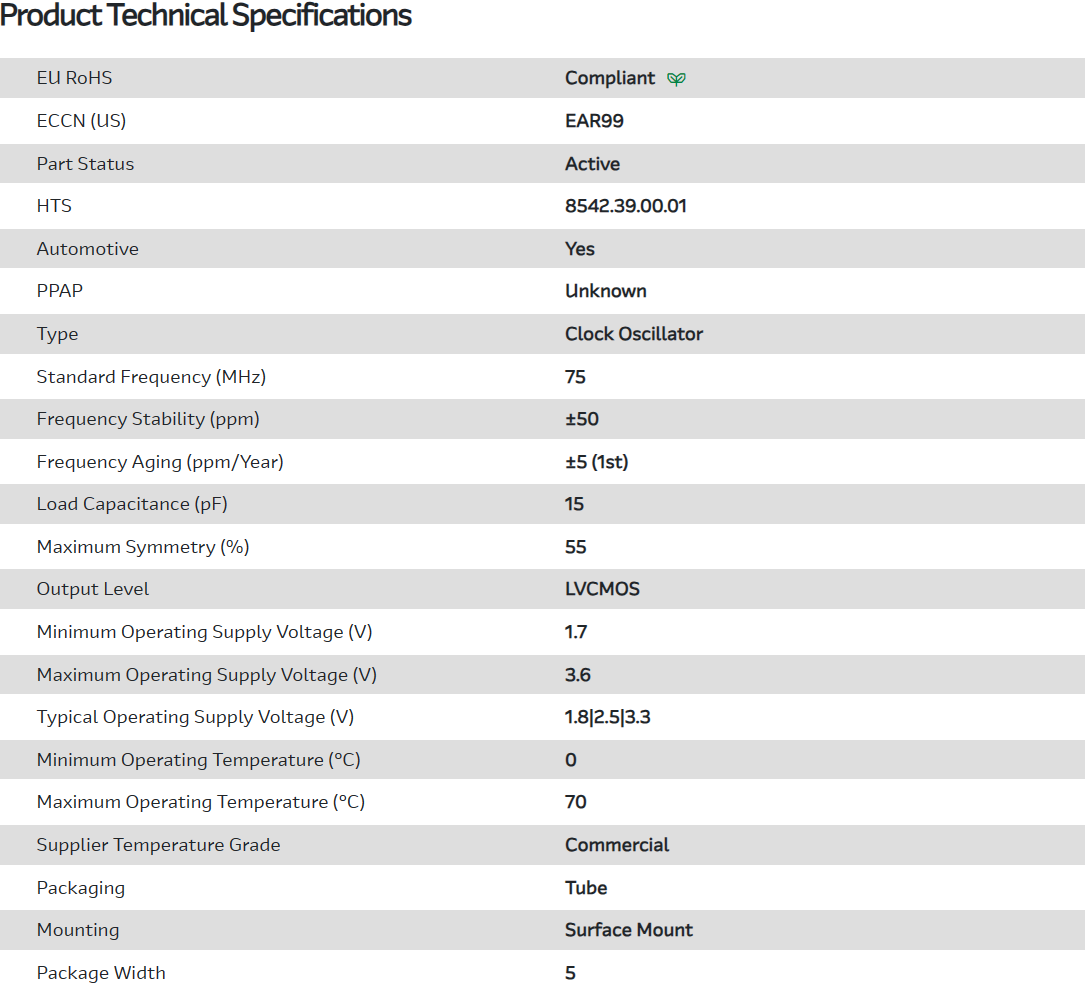The height and width of the screenshot is (989, 1085).
Task: Click the HTS code 8542.39.00.01
Action: 625,206
